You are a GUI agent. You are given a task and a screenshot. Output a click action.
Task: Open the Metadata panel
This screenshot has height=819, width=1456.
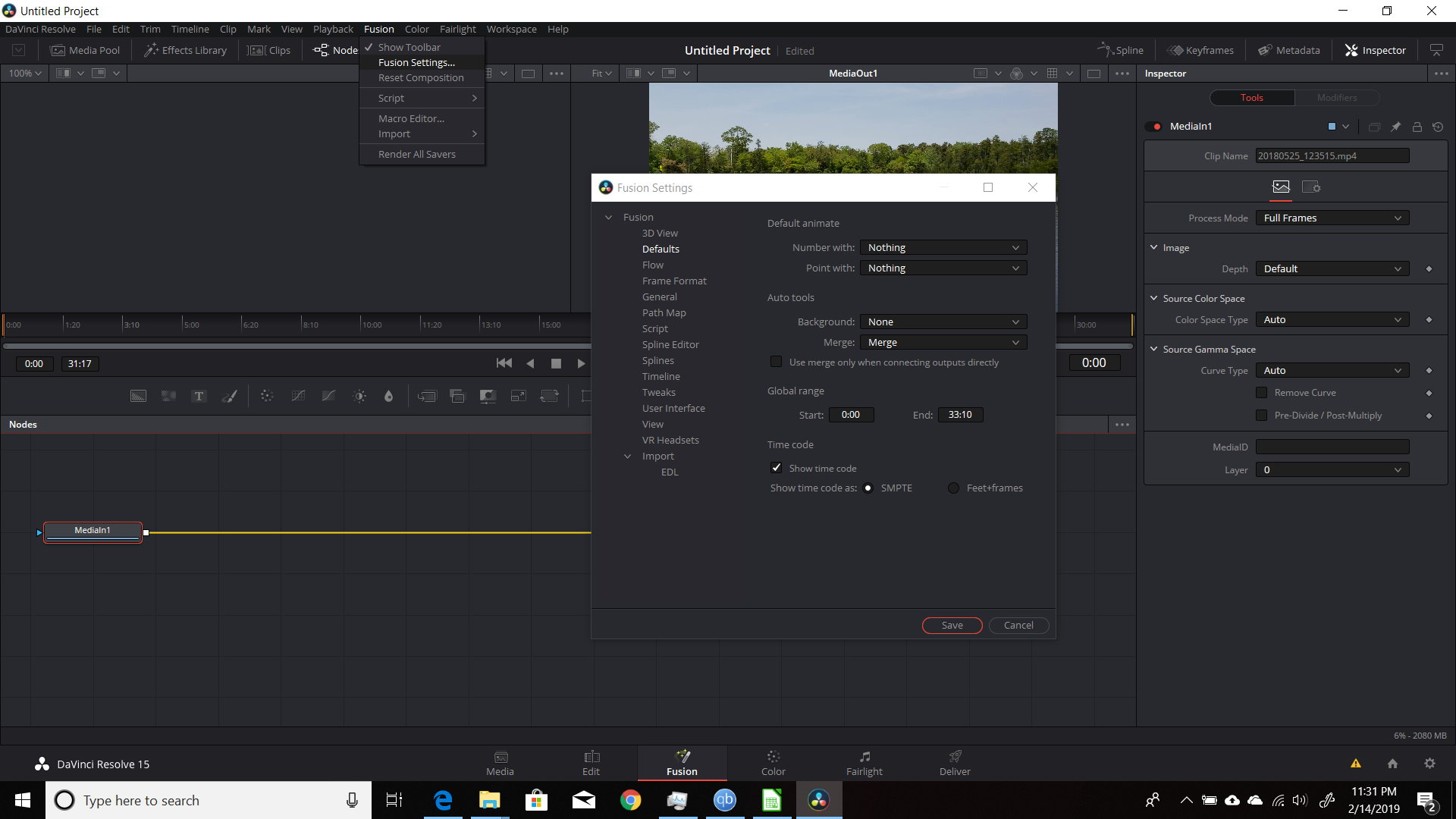(x=1289, y=50)
